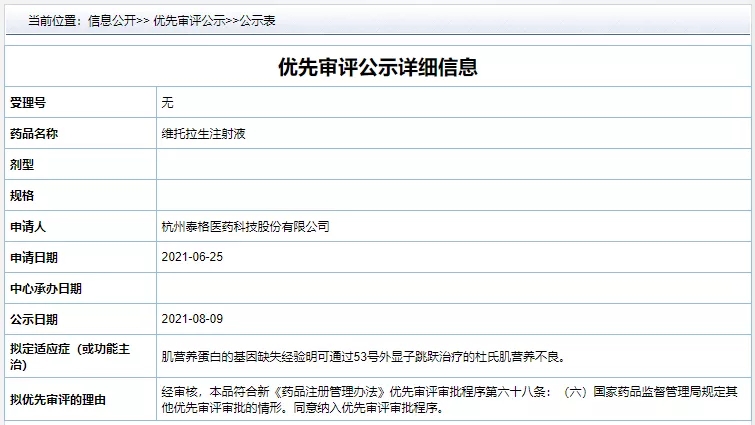Select the 受理号 value 无
This screenshot has height=425, width=755.
(167, 103)
